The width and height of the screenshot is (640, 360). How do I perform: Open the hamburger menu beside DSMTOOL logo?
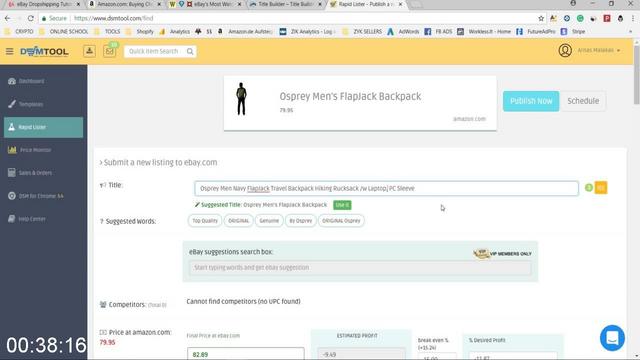tap(9, 51)
